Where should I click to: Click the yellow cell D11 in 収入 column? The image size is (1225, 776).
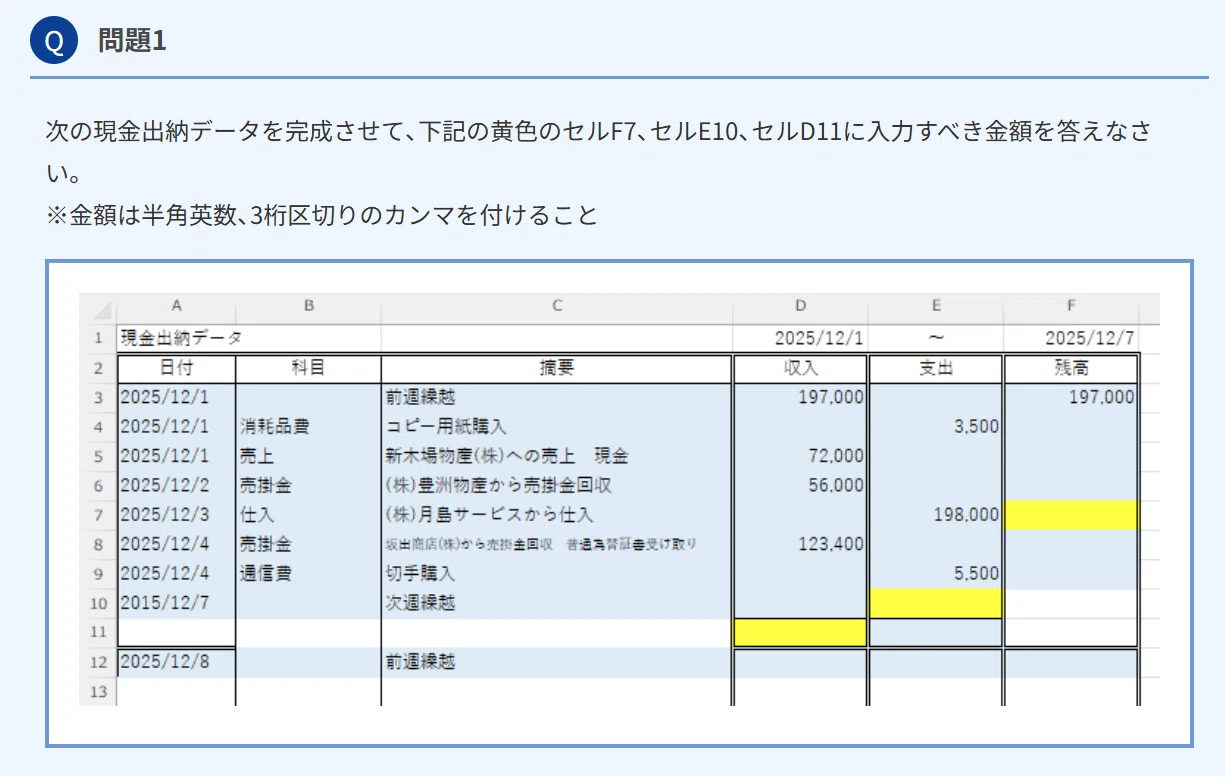coord(800,632)
